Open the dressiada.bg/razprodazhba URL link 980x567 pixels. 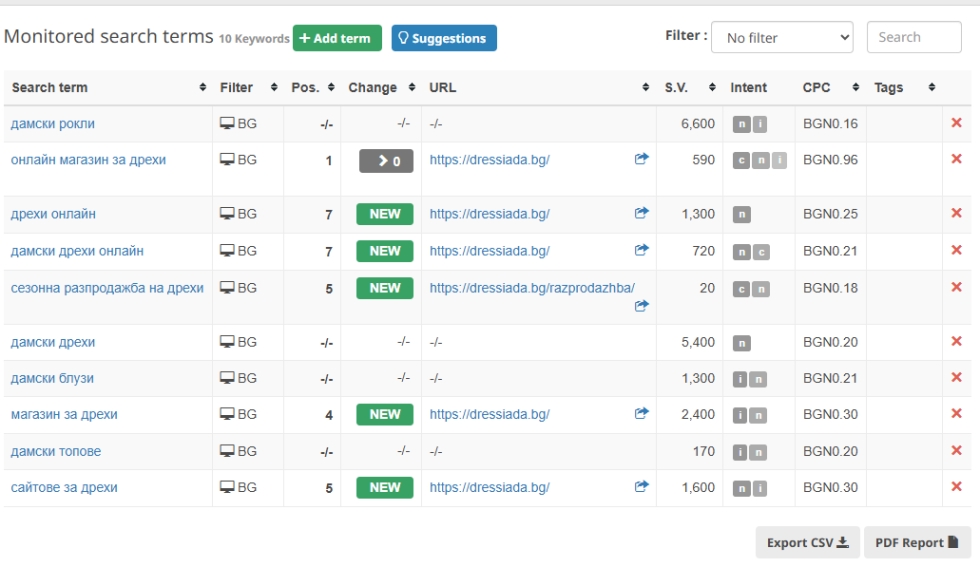pos(532,288)
